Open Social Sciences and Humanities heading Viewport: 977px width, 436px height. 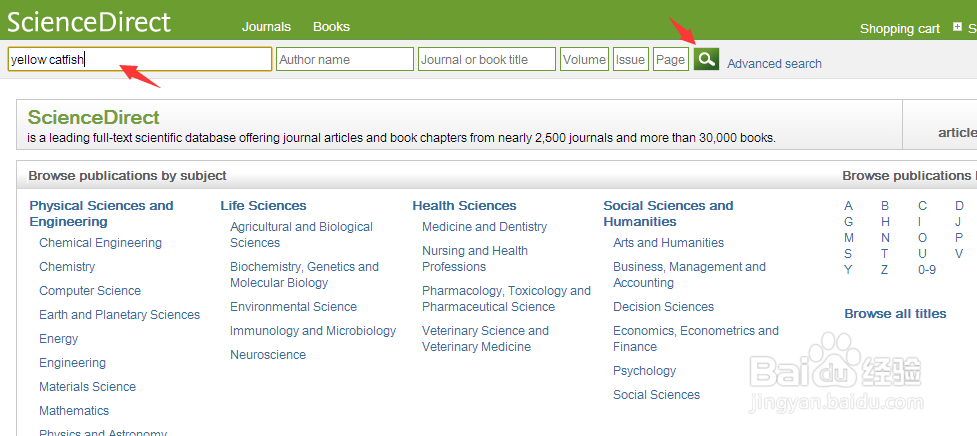point(668,214)
